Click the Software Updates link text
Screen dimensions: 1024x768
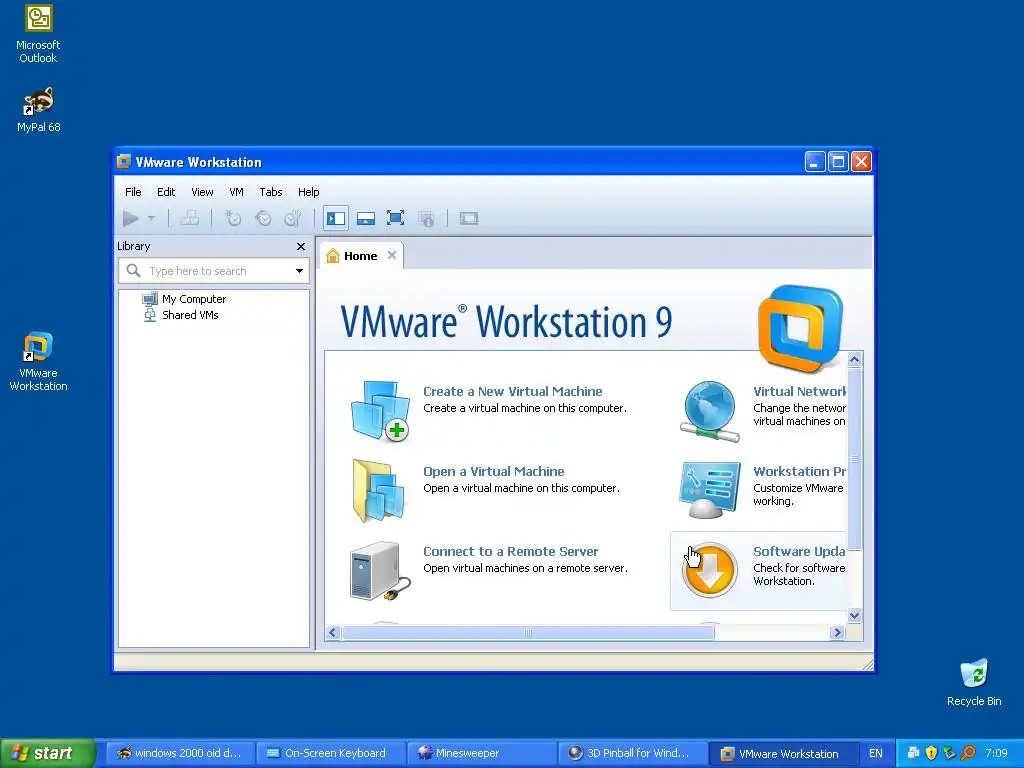pos(799,551)
